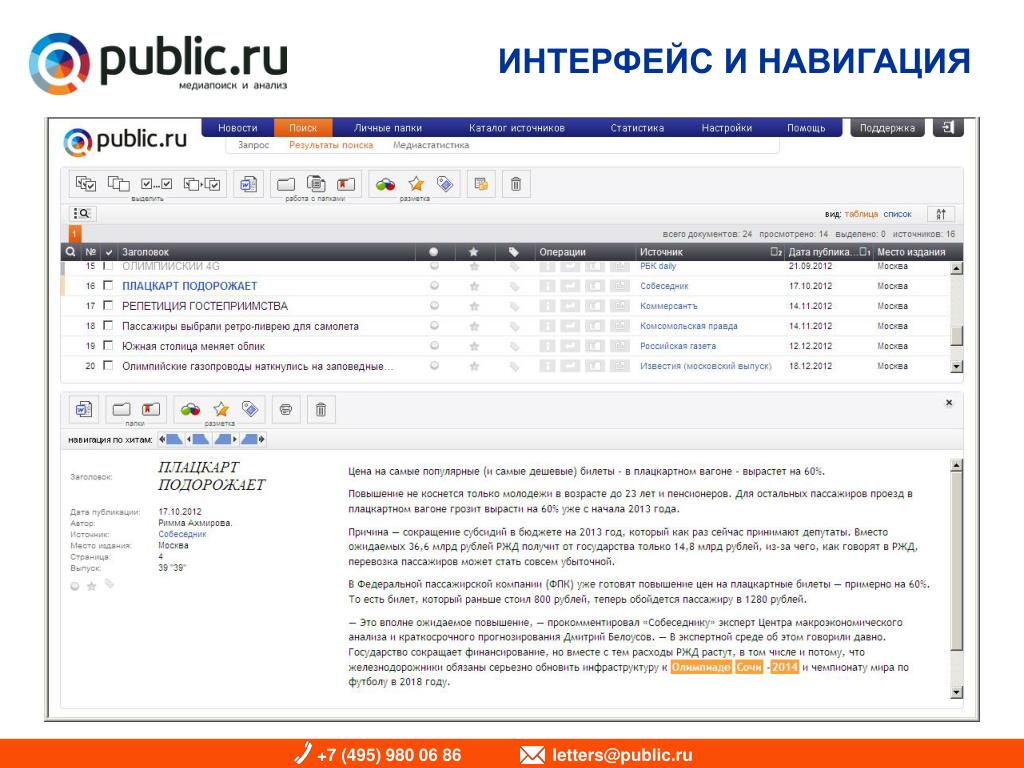The height and width of the screenshot is (768, 1024).
Task: Click the deselect-all documents icon
Action: [119, 184]
